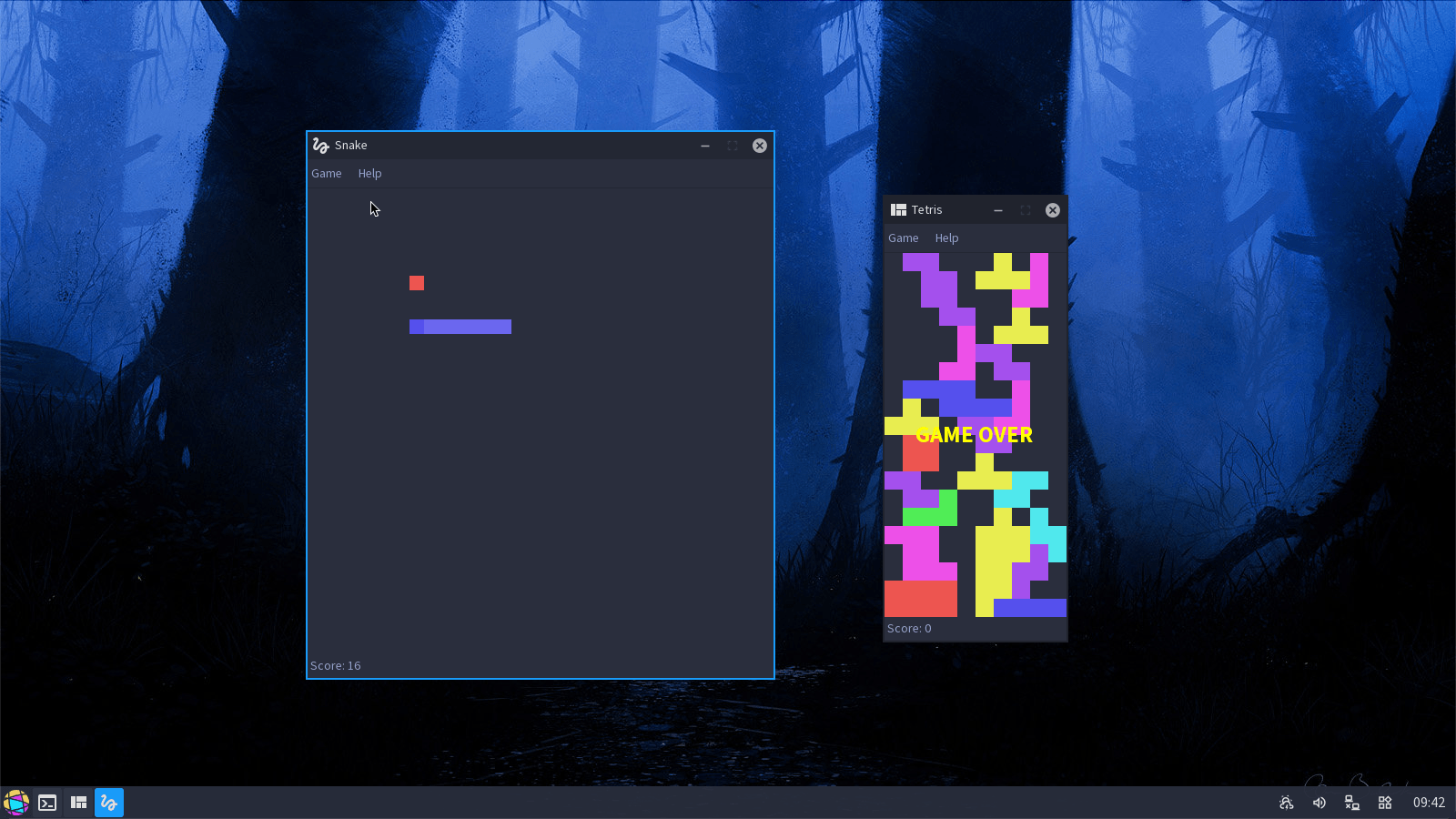Click the red food square in Snake
Image resolution: width=1456 pixels, height=819 pixels.
pos(417,283)
